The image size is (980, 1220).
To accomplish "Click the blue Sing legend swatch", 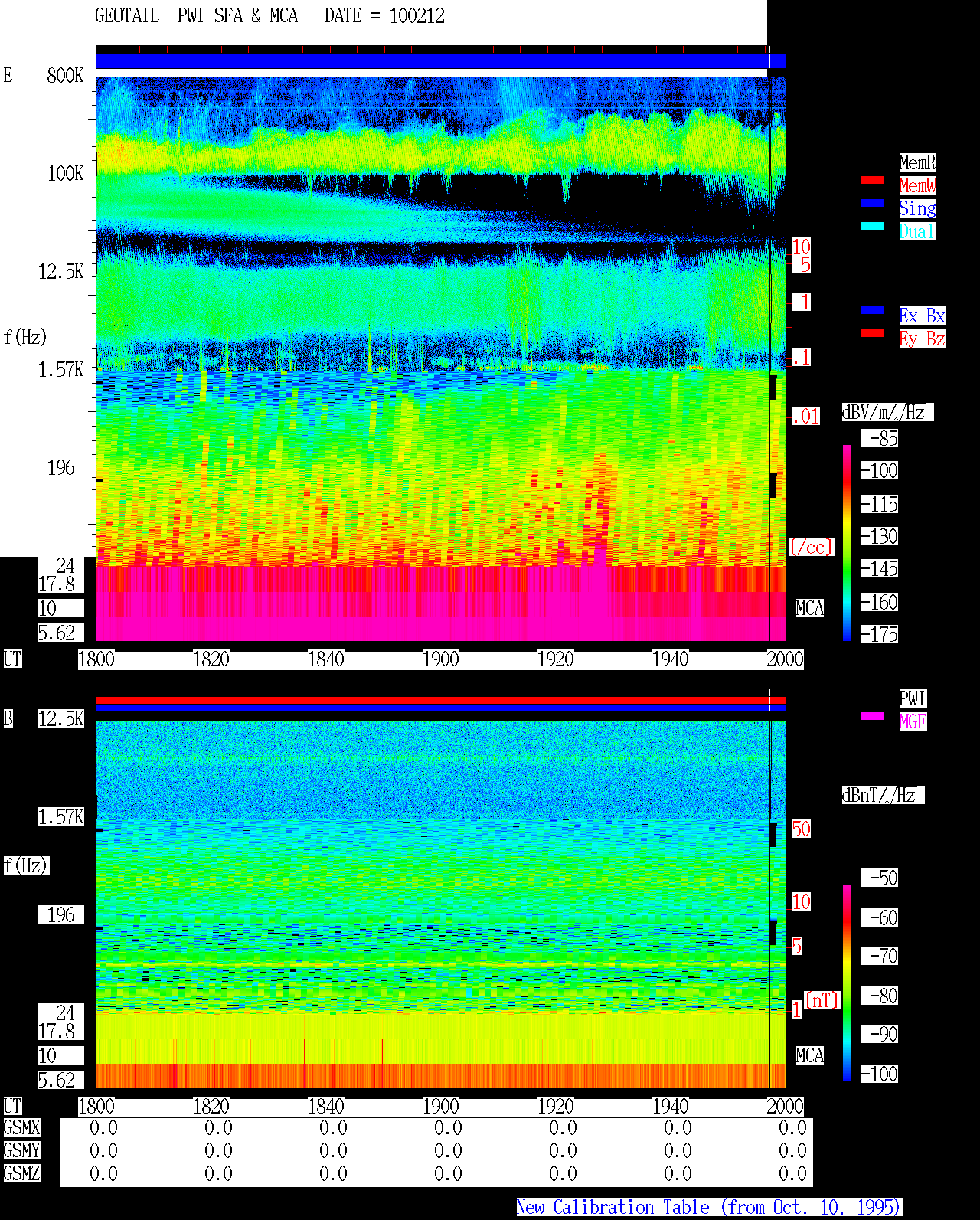I will tap(873, 203).
